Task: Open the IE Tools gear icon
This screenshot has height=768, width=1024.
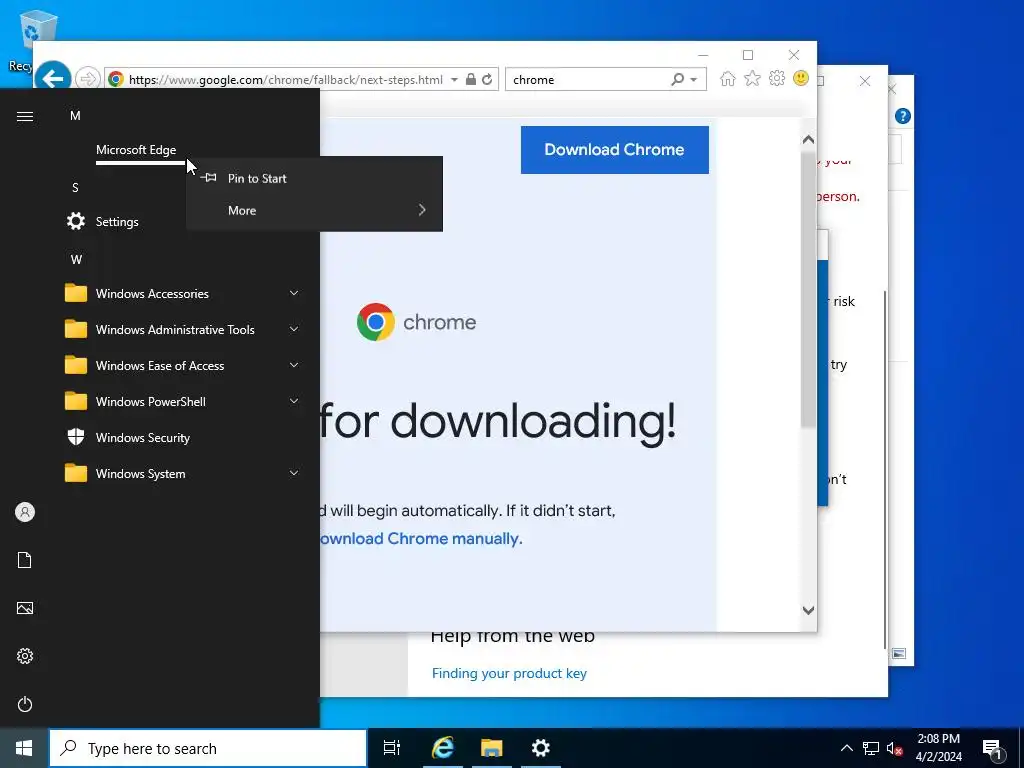Action: point(776,79)
